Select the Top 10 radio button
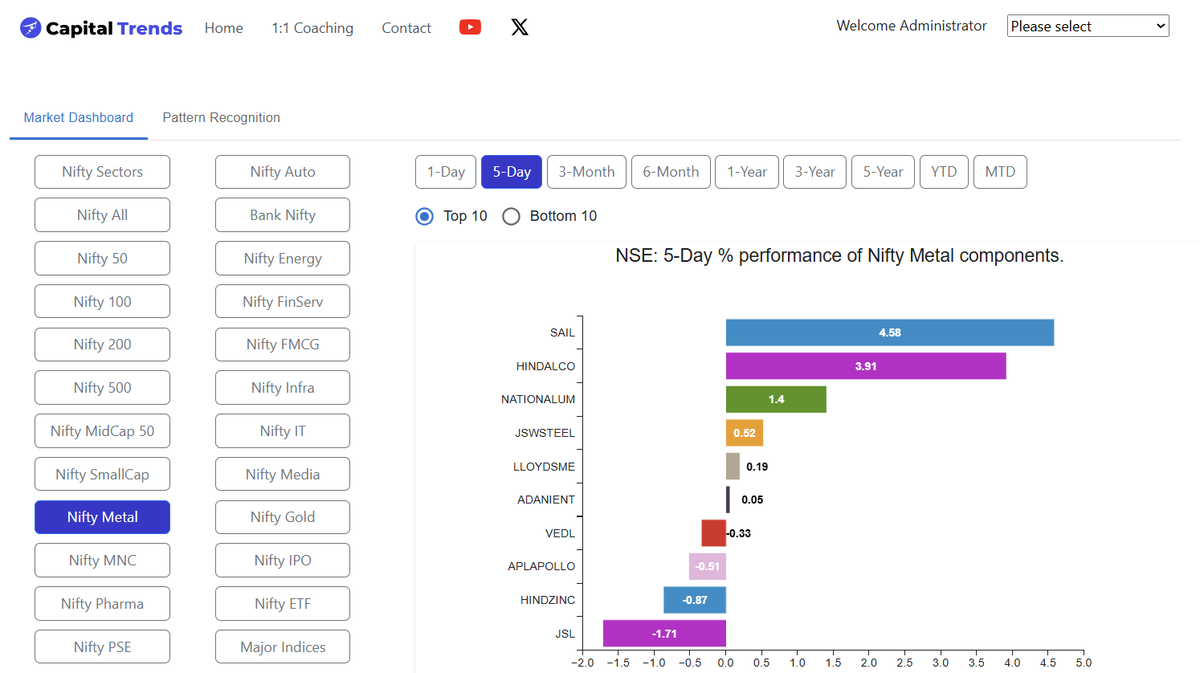Image resolution: width=1200 pixels, height=673 pixels. click(425, 216)
